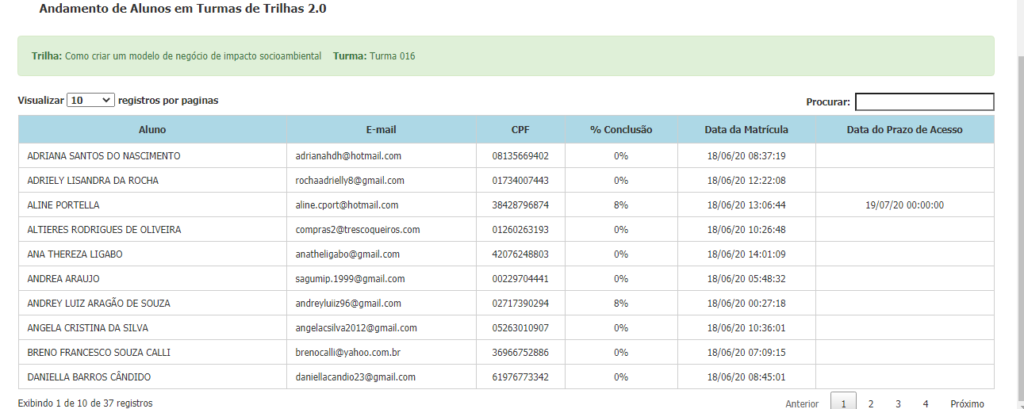The image size is (1024, 409).
Task: Sort by Data do Prazo de Acesso
Action: (x=905, y=129)
